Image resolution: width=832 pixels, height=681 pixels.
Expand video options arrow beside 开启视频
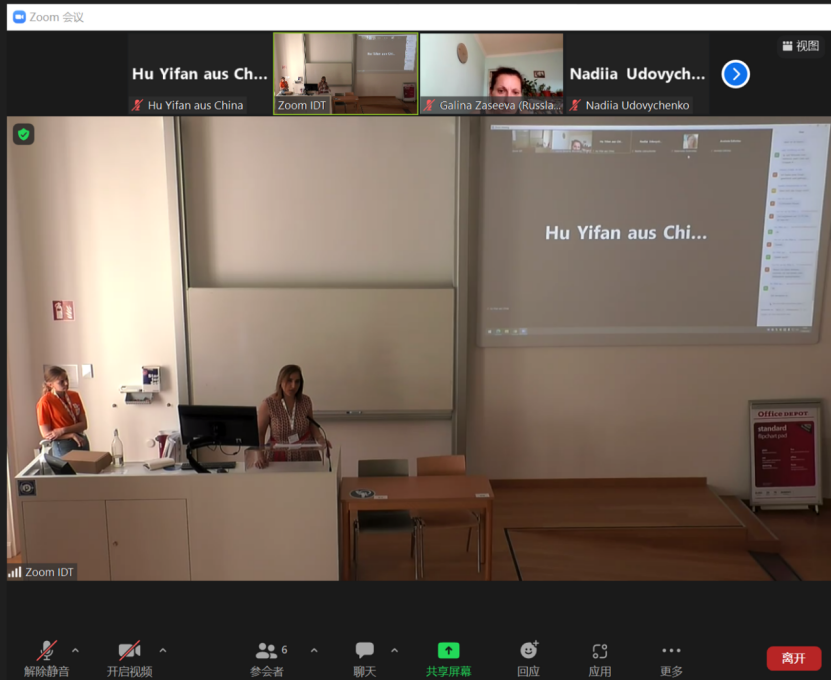pos(163,651)
